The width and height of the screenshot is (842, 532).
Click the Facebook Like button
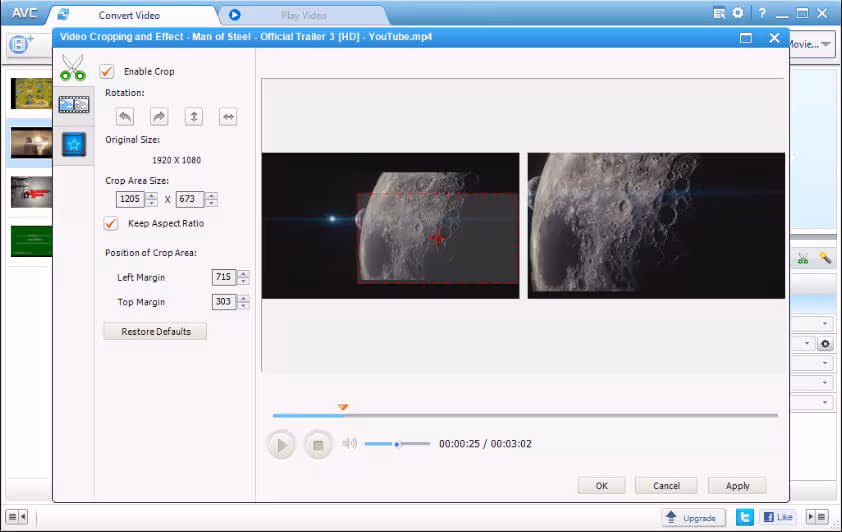pyautogui.click(x=778, y=517)
